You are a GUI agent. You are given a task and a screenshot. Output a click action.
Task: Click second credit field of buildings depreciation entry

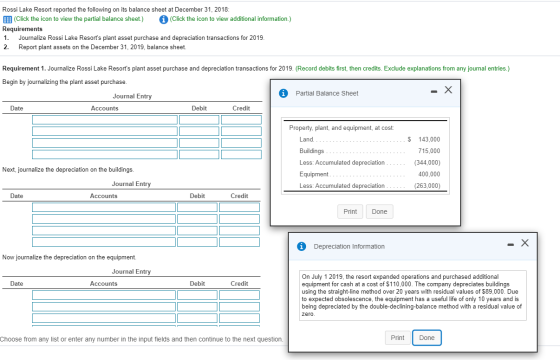pos(239,219)
